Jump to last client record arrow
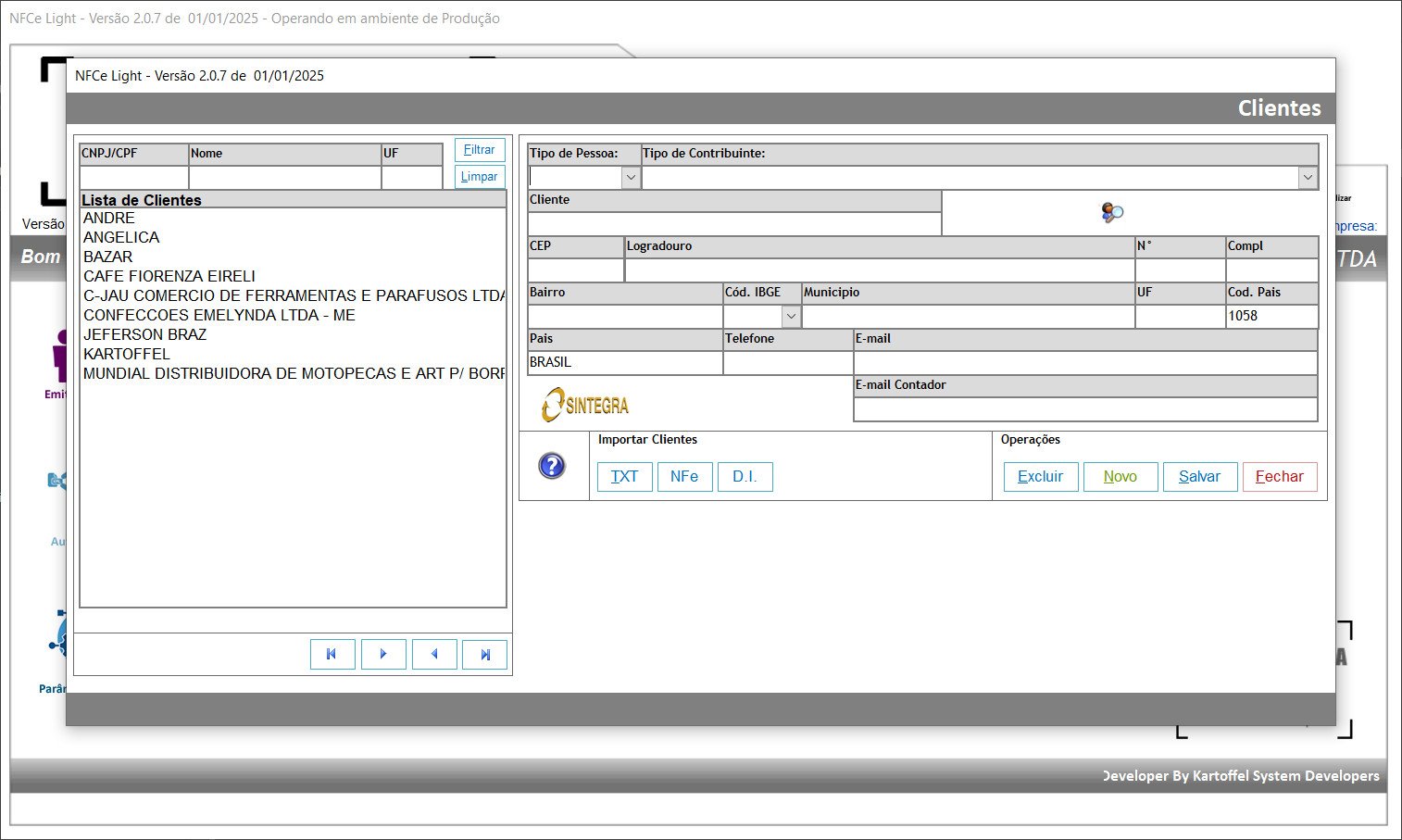The width and height of the screenshot is (1402, 840). pyautogui.click(x=484, y=654)
